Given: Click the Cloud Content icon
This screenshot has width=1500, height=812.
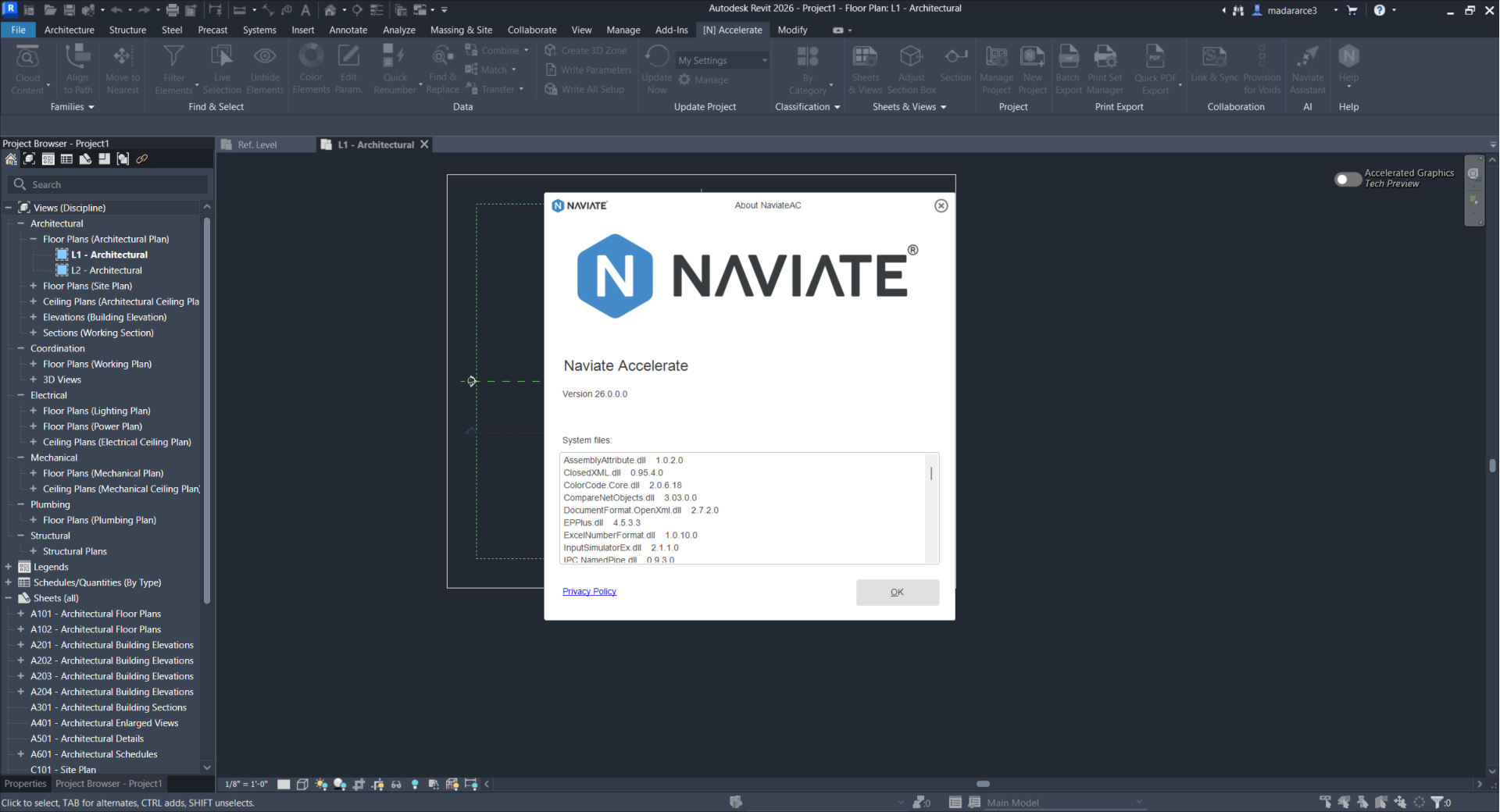Looking at the screenshot, I should (x=27, y=57).
